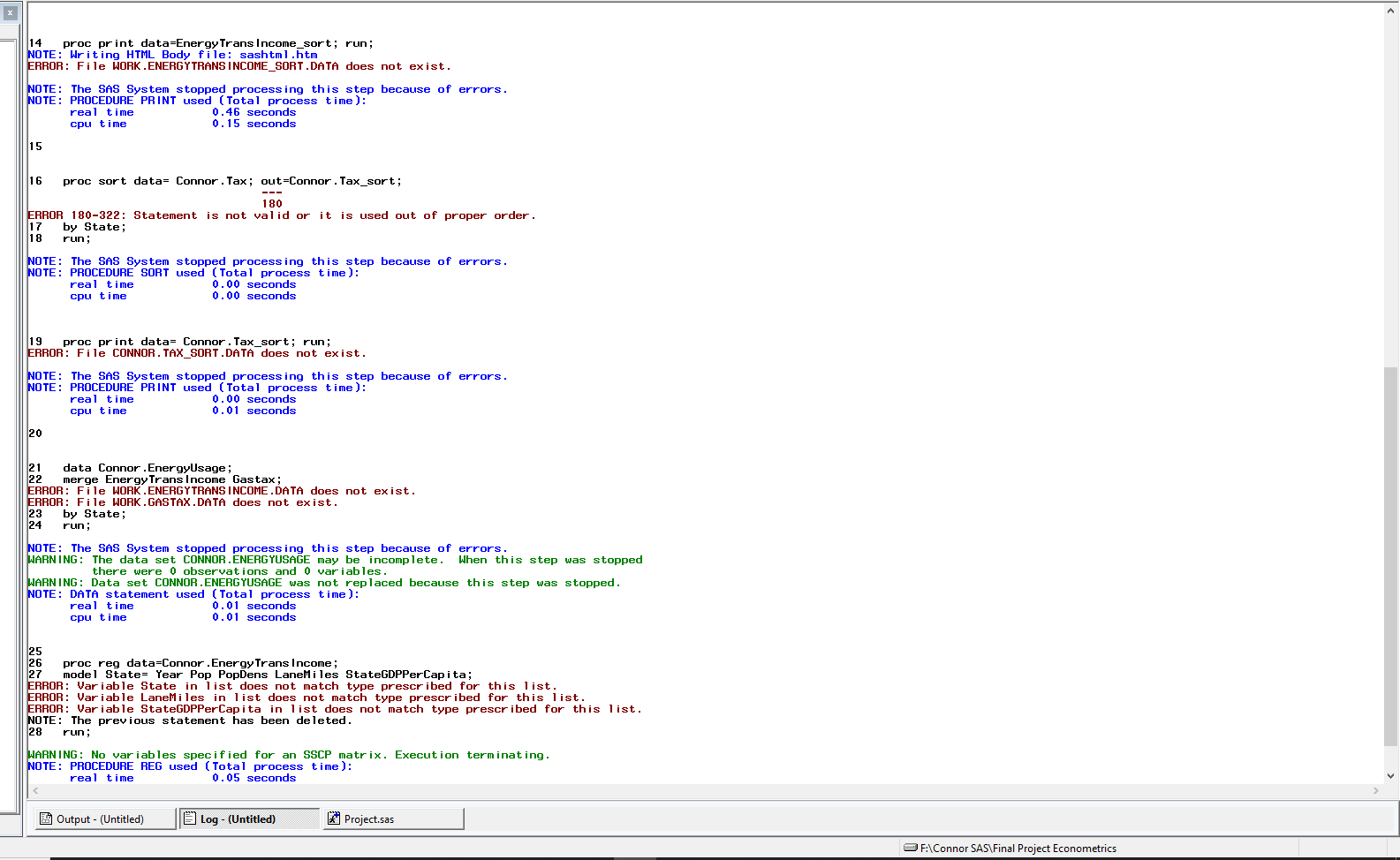Click the CONNOR.TAX_SORT.DATA does not exist error
The image size is (1400, 860).
197,353
